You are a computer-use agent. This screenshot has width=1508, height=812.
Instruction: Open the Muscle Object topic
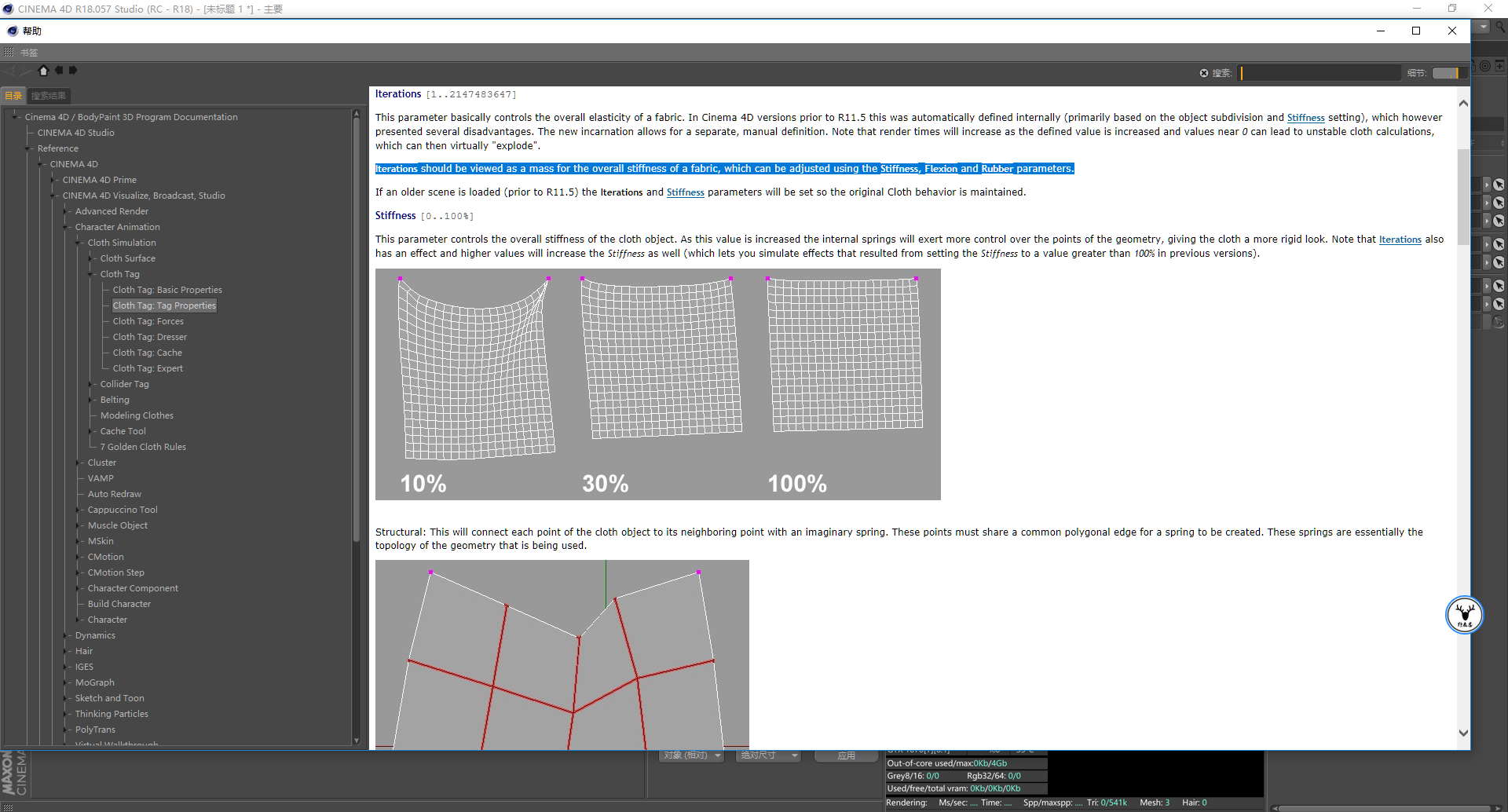click(118, 525)
